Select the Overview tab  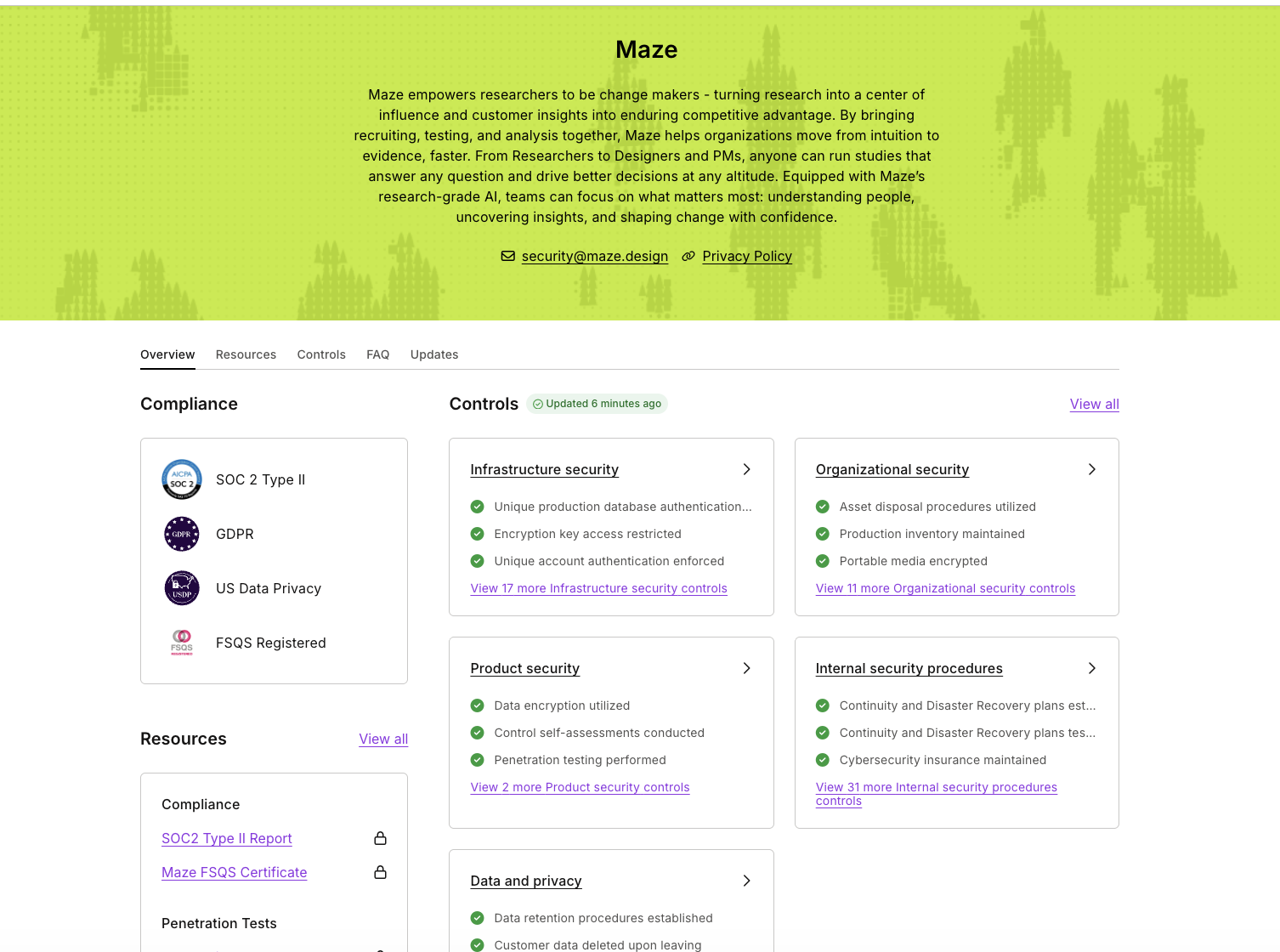tap(167, 354)
